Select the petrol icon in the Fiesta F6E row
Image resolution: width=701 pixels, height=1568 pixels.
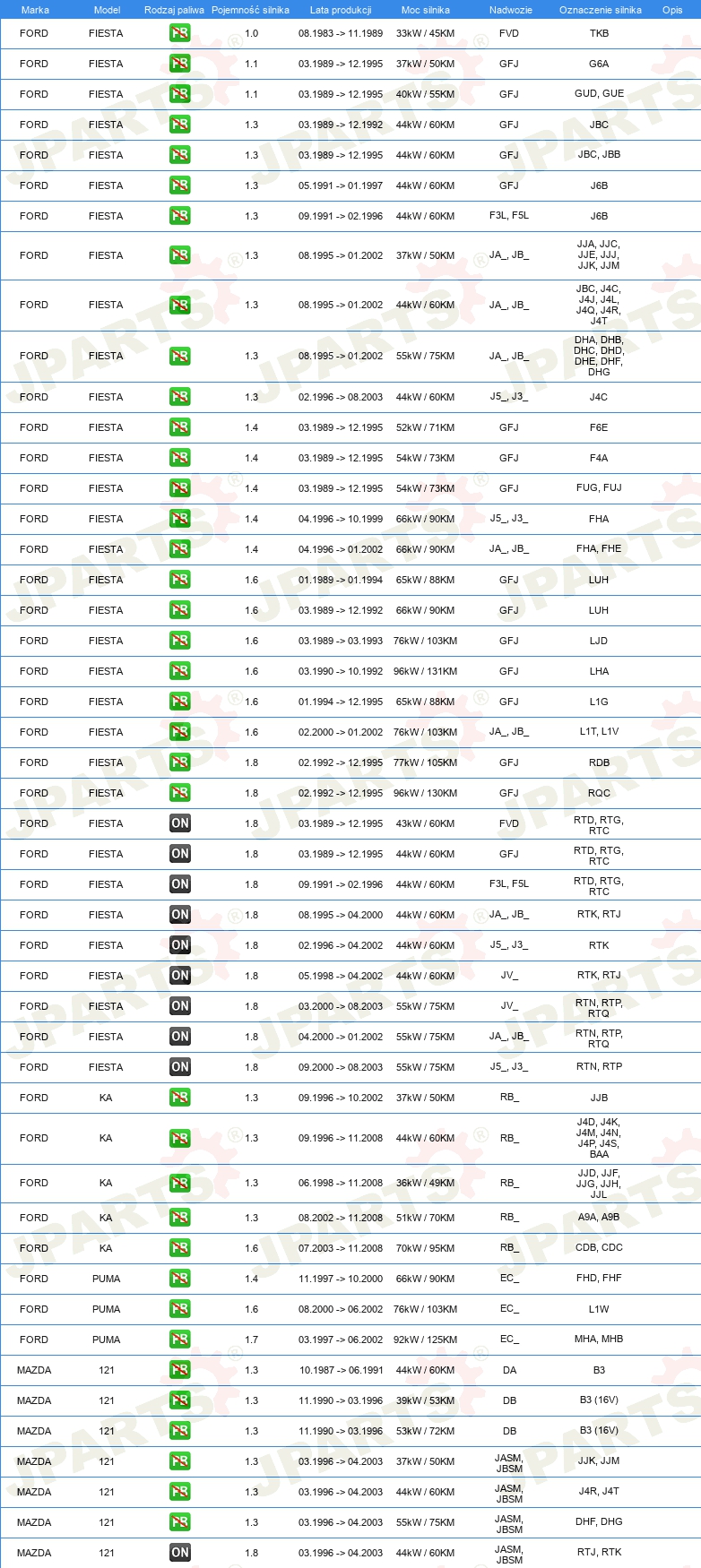tap(180, 427)
